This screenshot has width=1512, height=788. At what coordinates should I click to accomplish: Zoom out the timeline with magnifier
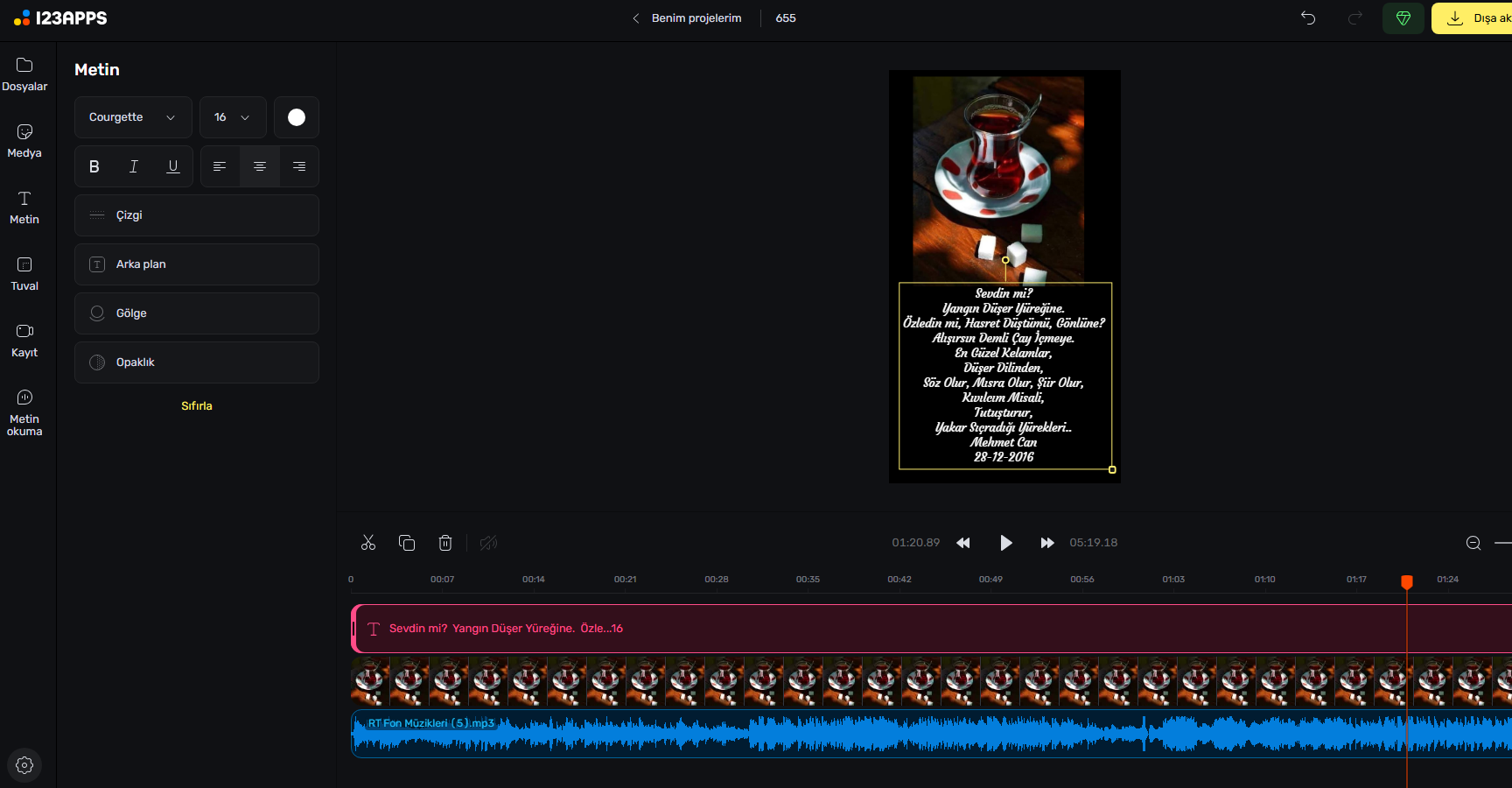point(1473,543)
